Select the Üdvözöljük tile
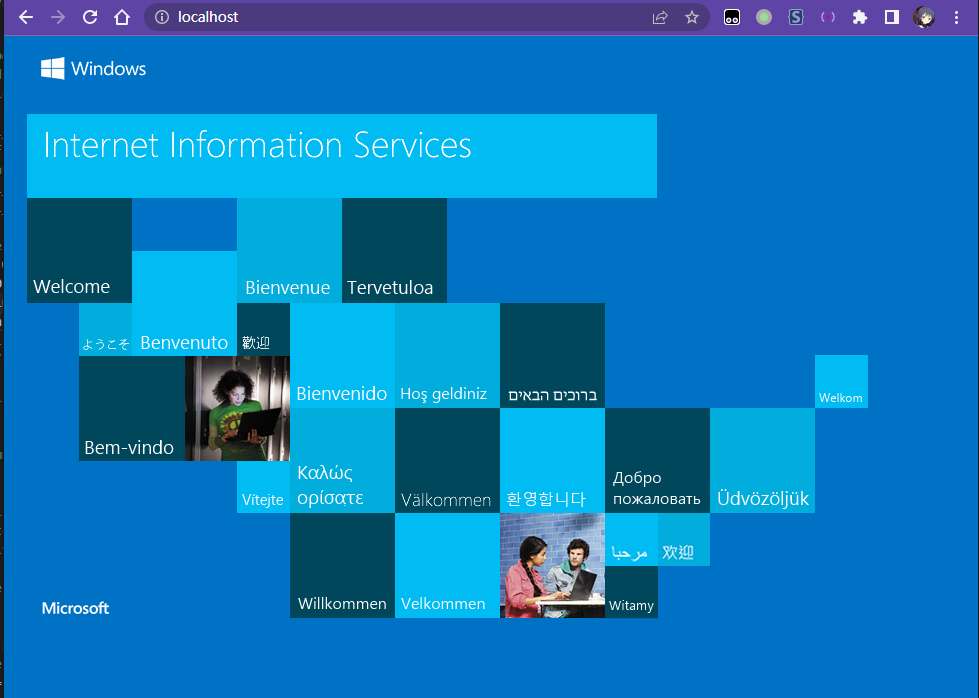This screenshot has width=979, height=698. [762, 461]
